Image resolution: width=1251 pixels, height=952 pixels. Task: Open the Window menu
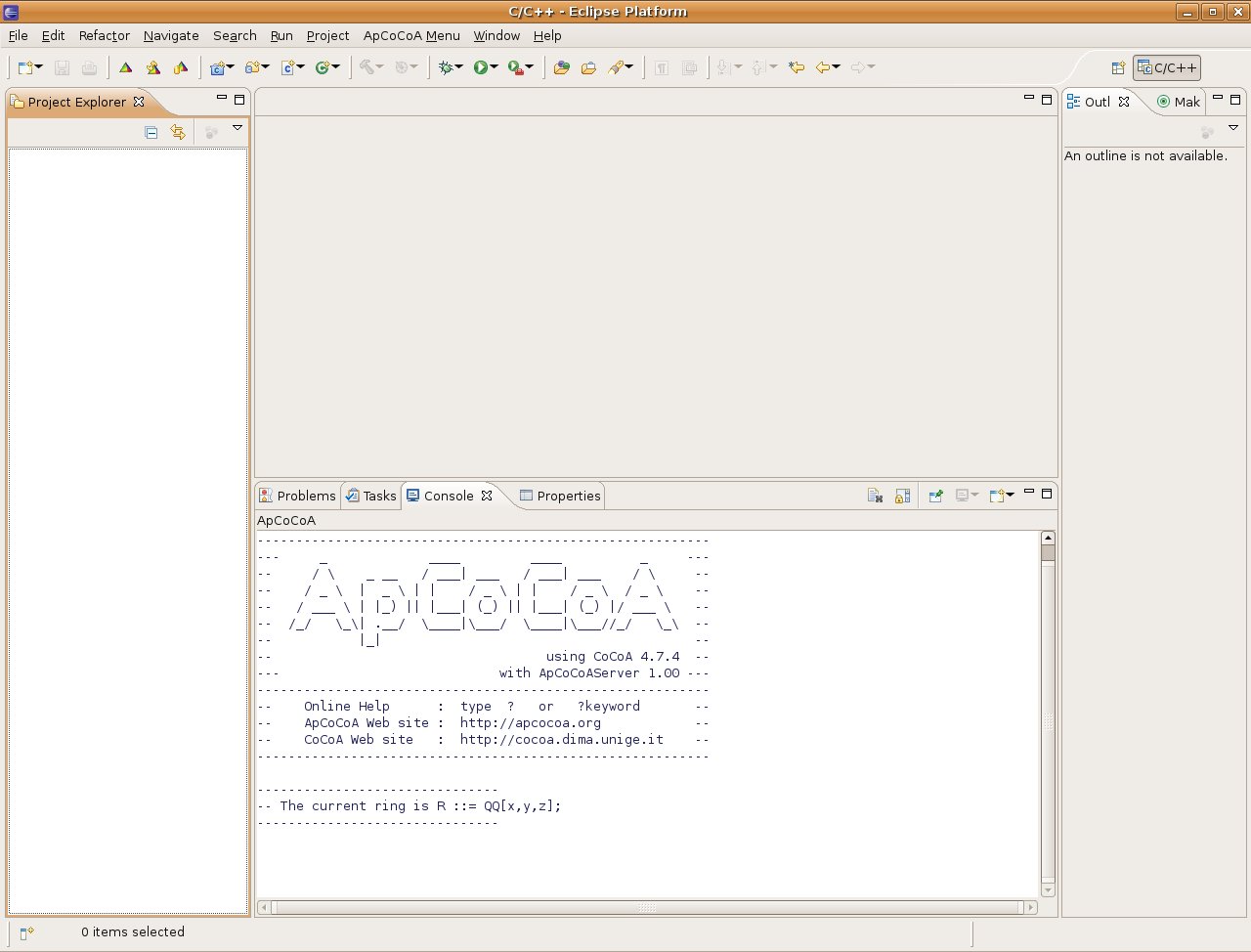tap(496, 35)
